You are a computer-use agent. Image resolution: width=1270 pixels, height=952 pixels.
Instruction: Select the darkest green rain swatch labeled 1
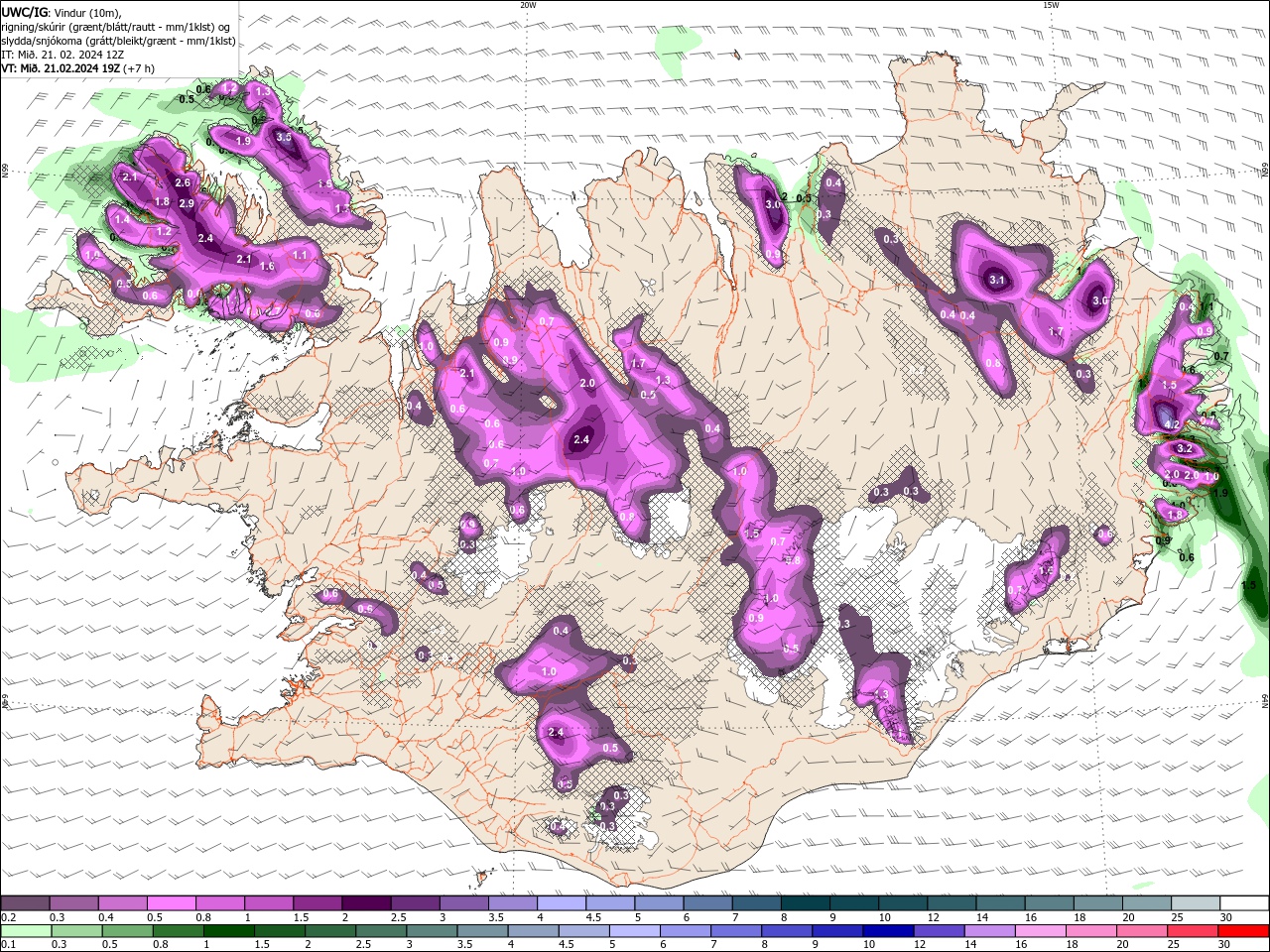228,931
